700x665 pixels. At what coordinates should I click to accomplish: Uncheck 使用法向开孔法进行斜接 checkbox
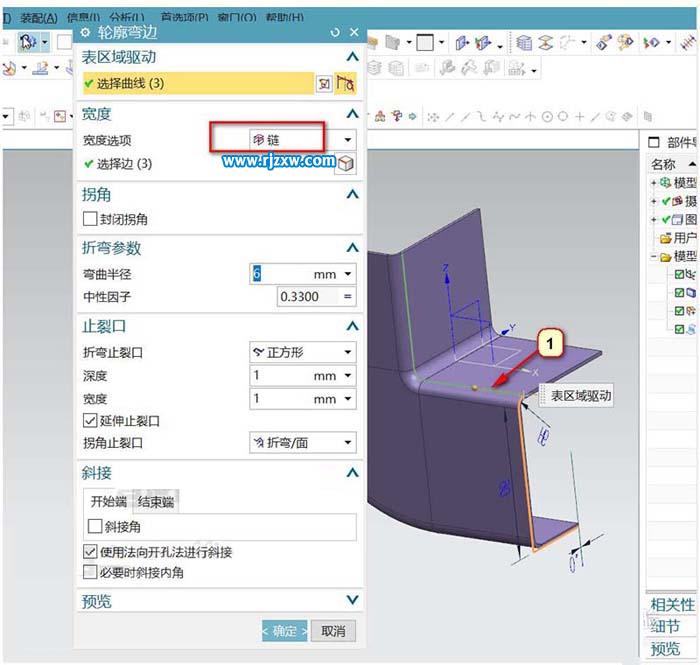click(x=90, y=552)
